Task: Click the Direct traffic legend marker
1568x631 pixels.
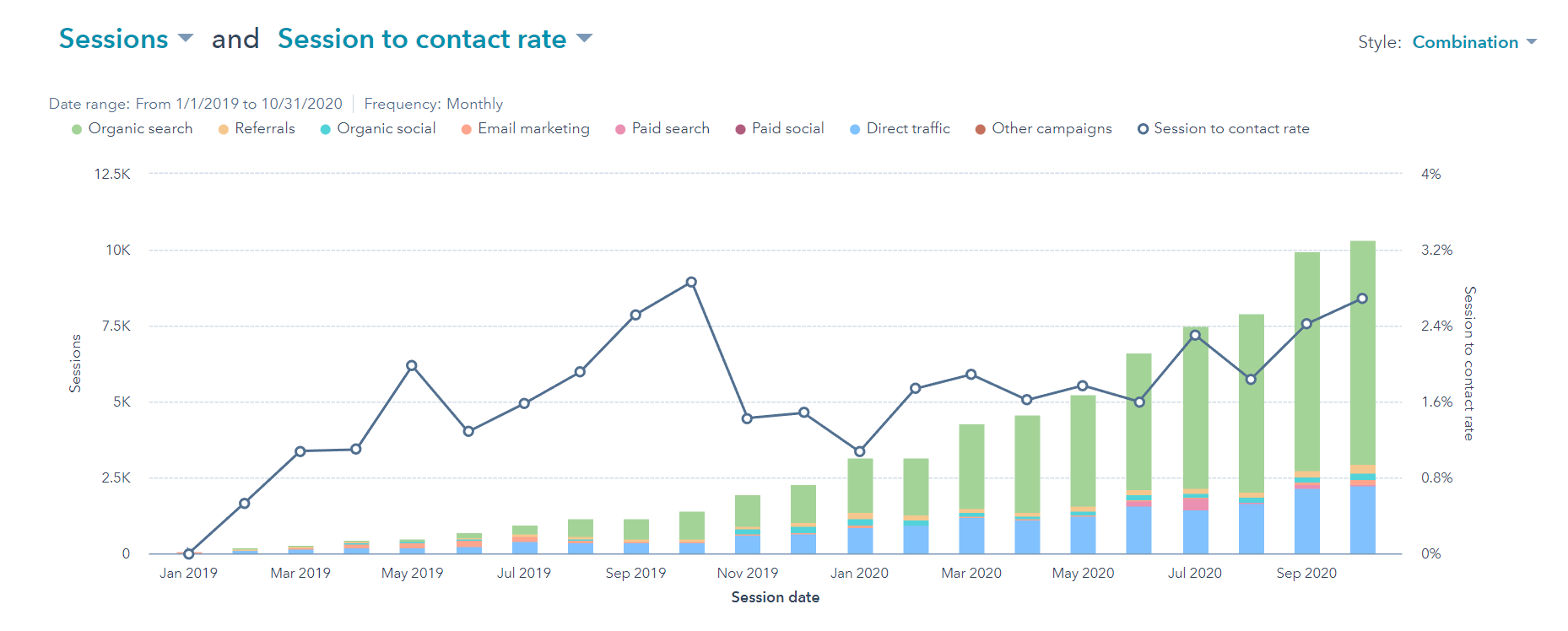Action: pos(855,129)
